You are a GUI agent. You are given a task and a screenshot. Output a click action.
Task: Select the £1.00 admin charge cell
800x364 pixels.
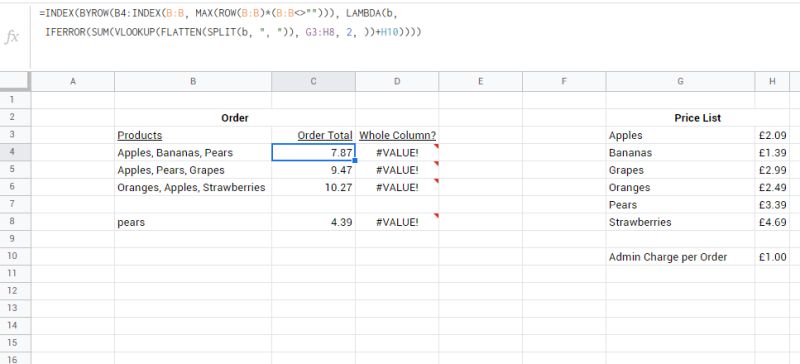tap(772, 257)
